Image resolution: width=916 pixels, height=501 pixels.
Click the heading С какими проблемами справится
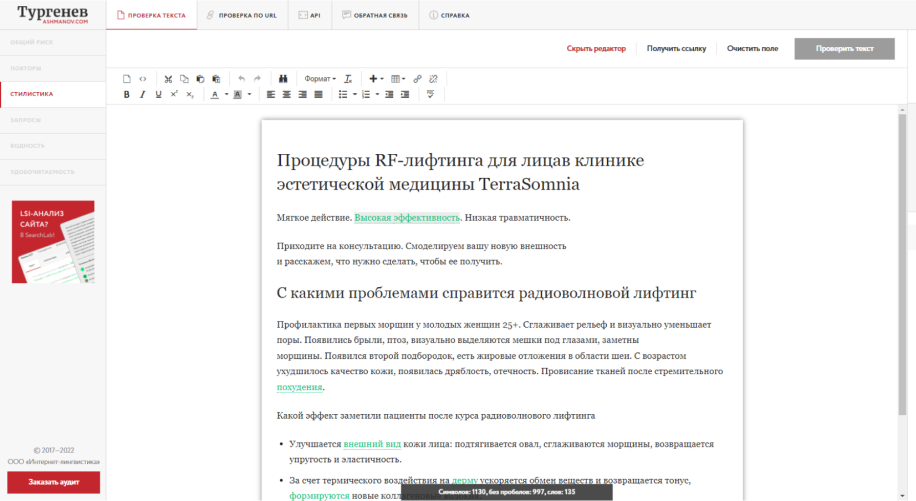[486, 293]
